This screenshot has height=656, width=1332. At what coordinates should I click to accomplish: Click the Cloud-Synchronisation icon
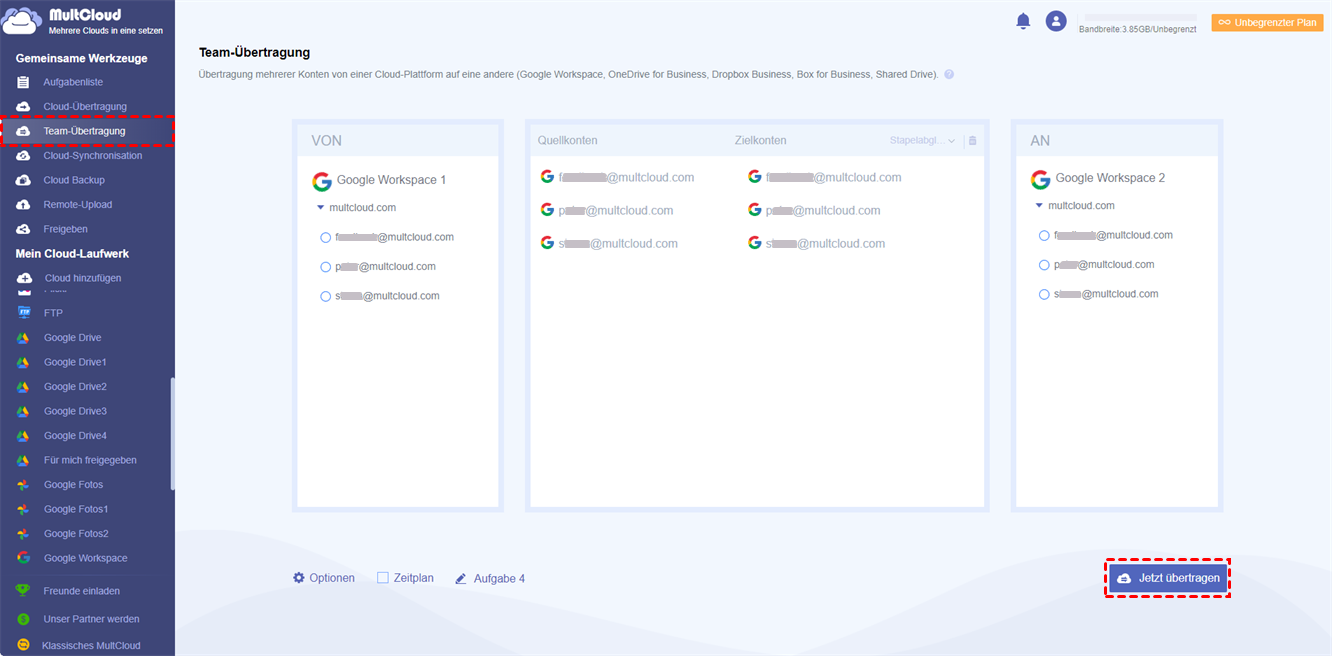point(23,156)
